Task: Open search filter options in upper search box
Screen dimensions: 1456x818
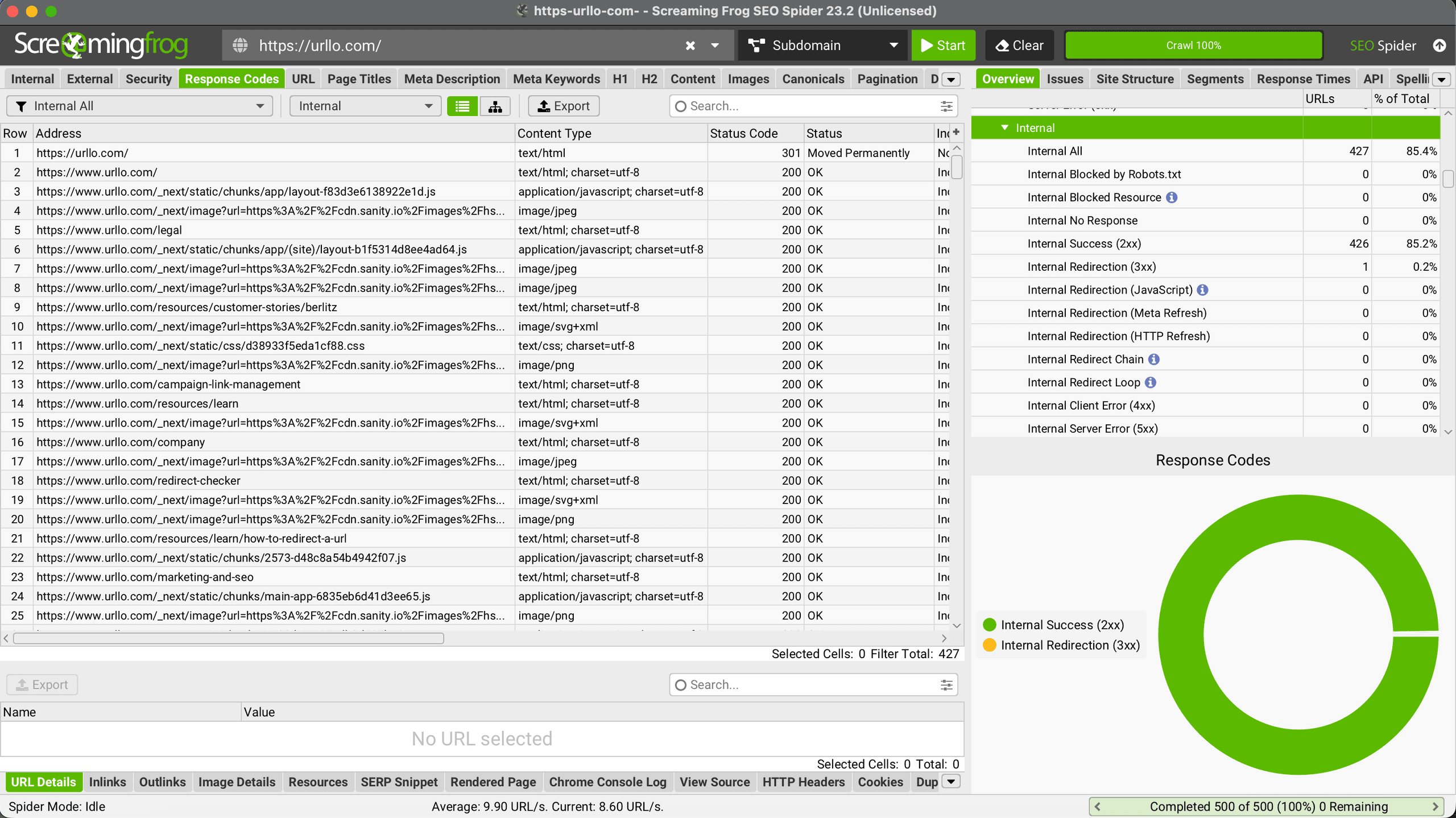Action: (946, 106)
